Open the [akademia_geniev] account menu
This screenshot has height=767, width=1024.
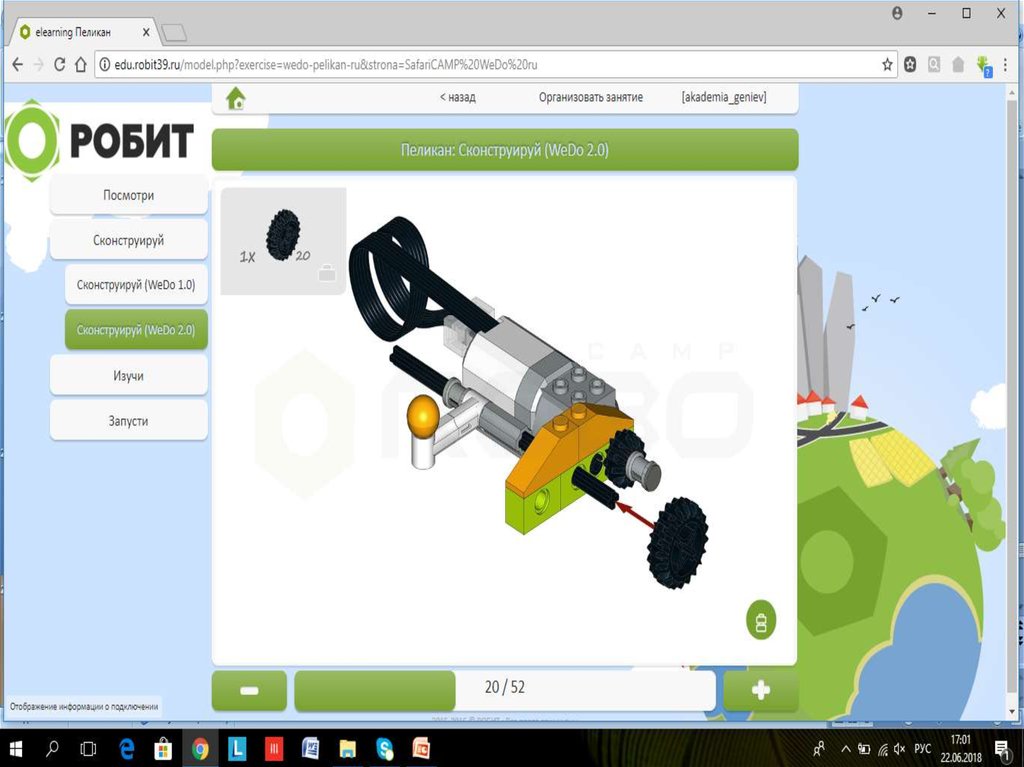coord(723,98)
